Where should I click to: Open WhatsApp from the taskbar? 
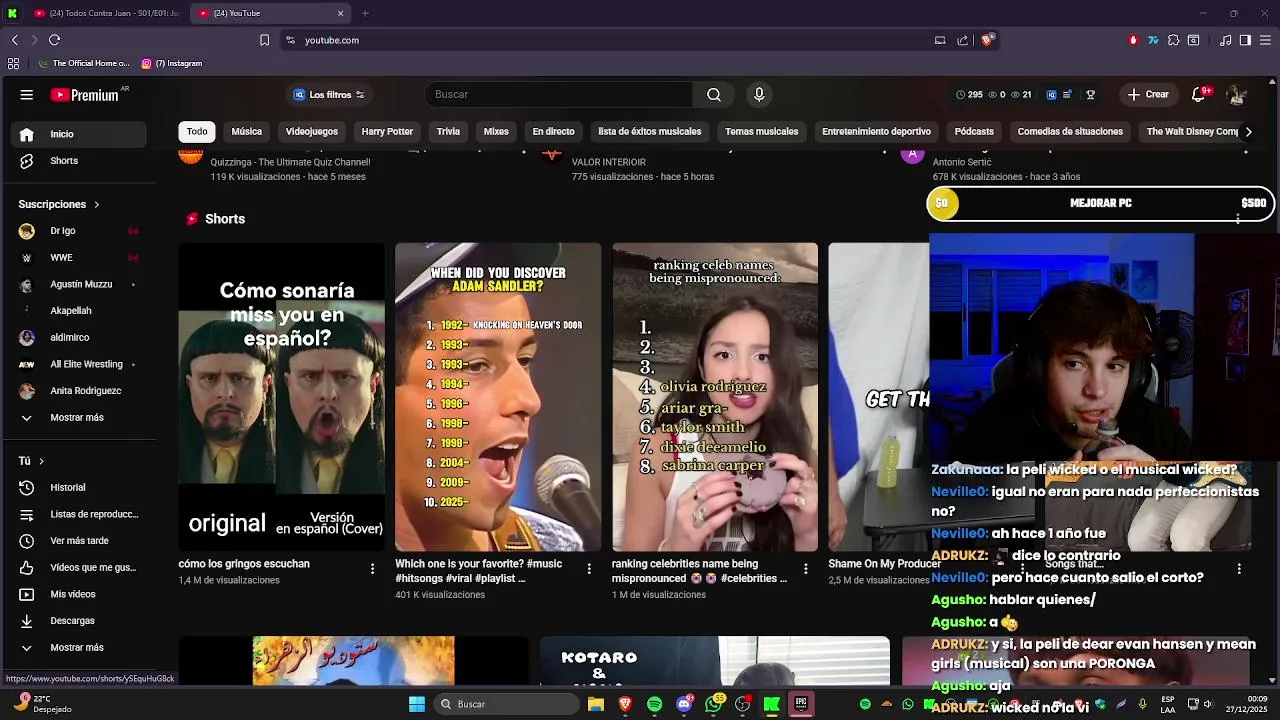coord(713,704)
